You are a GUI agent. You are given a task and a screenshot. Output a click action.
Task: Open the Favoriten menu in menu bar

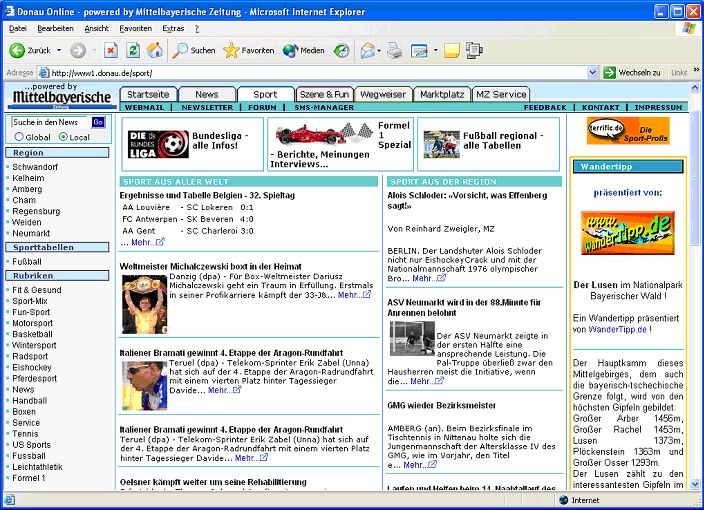point(135,28)
